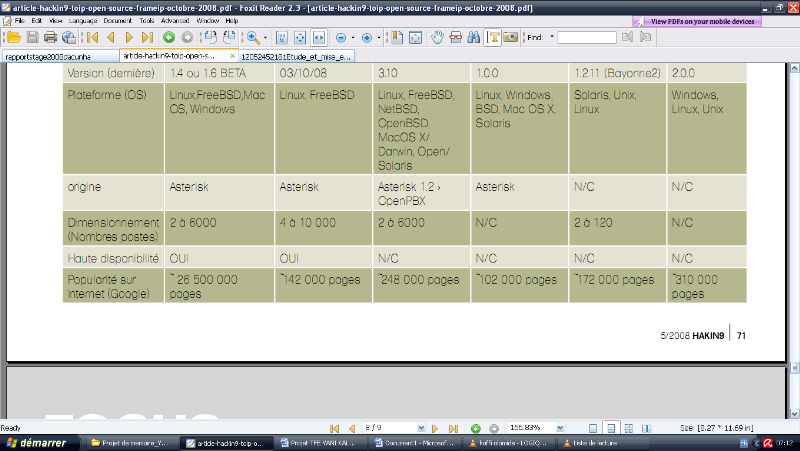Open the Zoom Out dropdown arrow
This screenshot has height=451, width=800.
(x=353, y=38)
